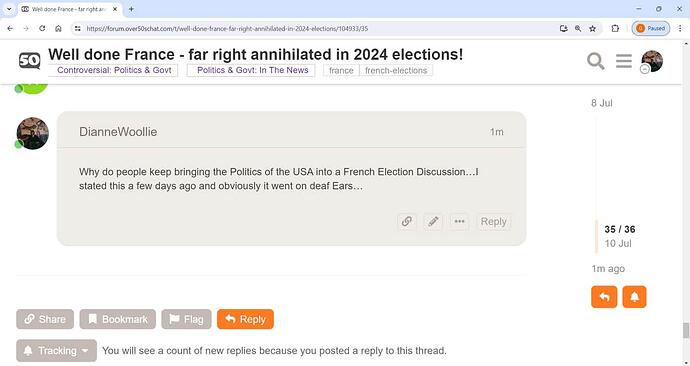Image resolution: width=690 pixels, height=366 pixels.
Task: Bookmark this page with browser star
Action: point(592,29)
